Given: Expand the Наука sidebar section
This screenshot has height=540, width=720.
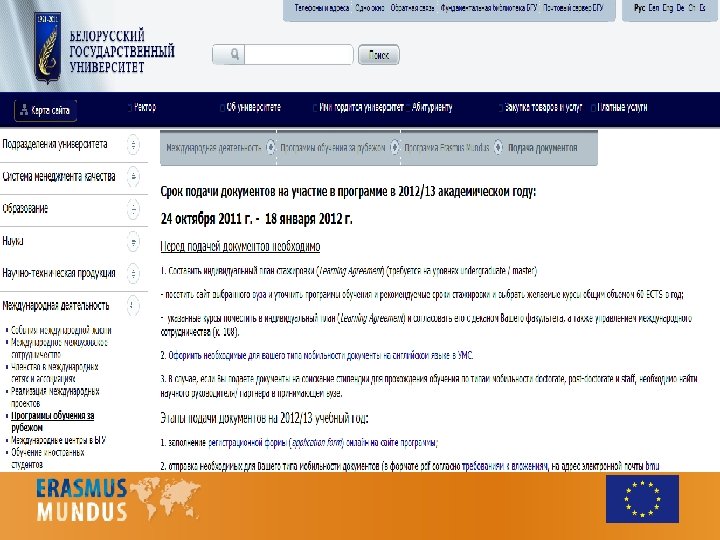Looking at the screenshot, I should click(x=133, y=242).
